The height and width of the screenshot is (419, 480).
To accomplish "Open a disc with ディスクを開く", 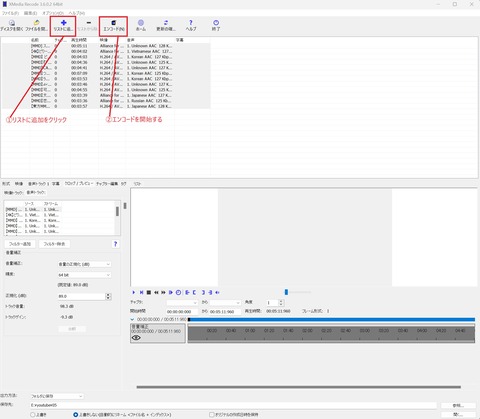I will click(12, 25).
